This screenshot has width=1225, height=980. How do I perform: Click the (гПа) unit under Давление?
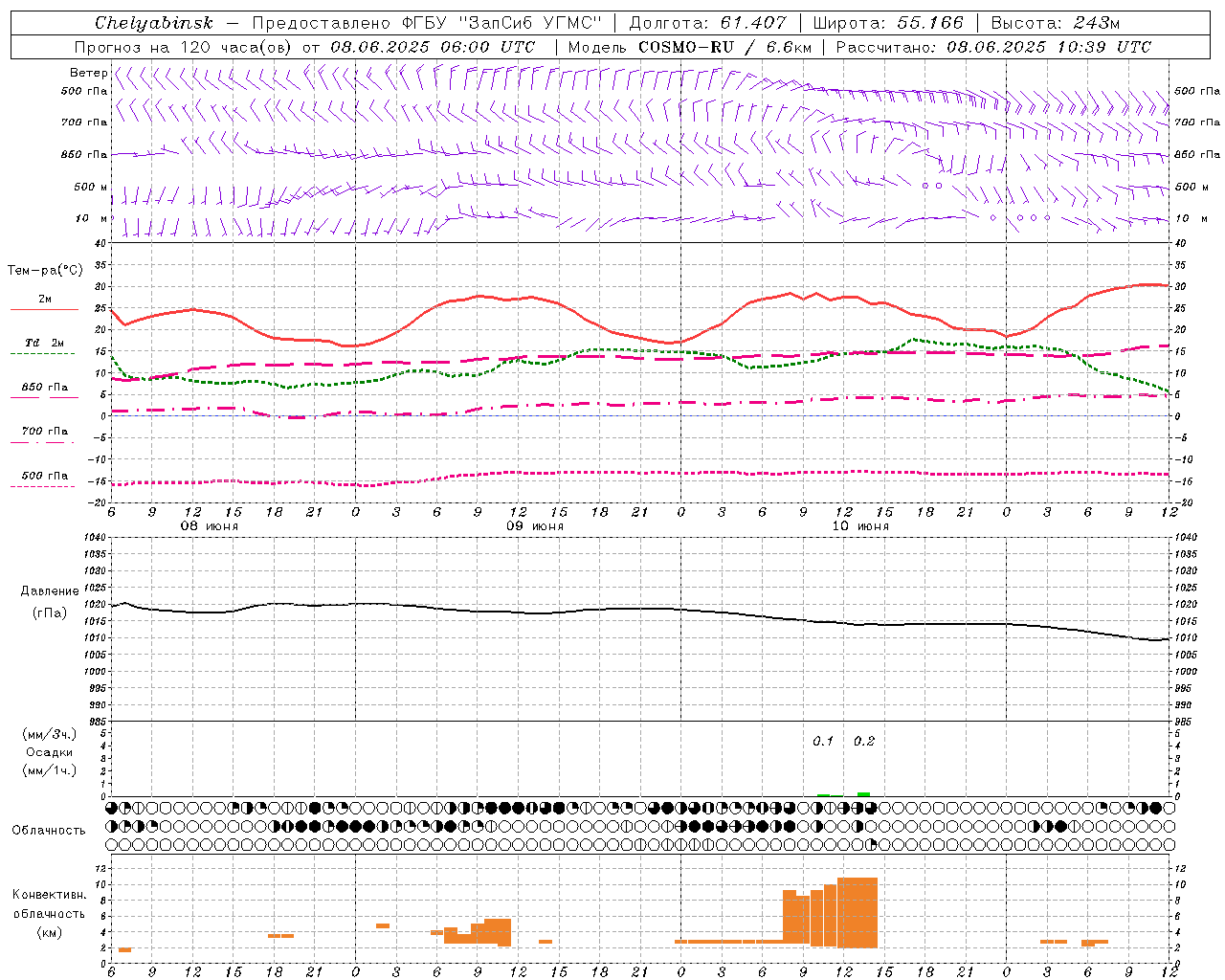pyautogui.click(x=50, y=613)
